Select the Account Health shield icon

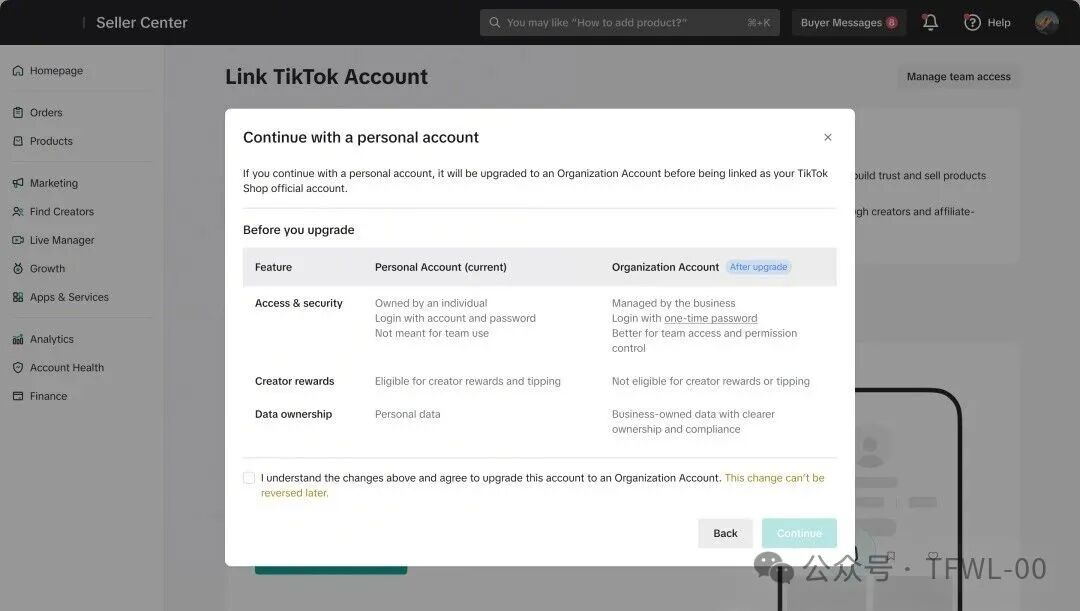18,368
